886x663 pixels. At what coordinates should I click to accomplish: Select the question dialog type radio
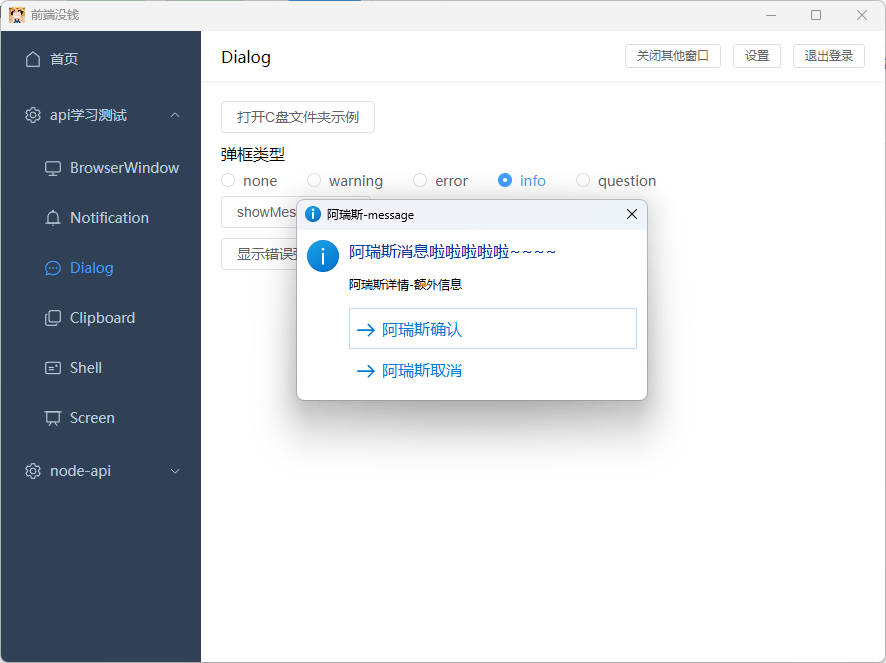(x=583, y=180)
